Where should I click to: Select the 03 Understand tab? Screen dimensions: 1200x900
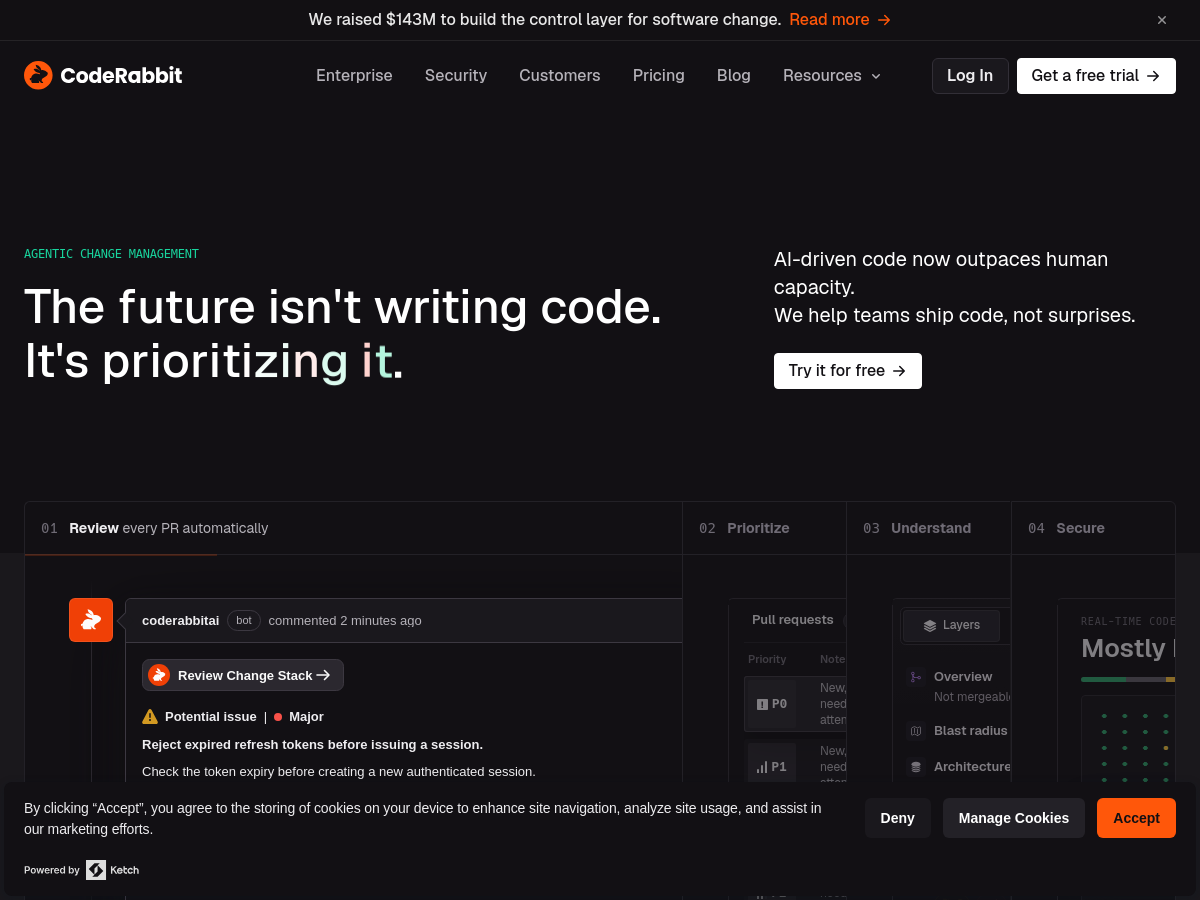929,528
